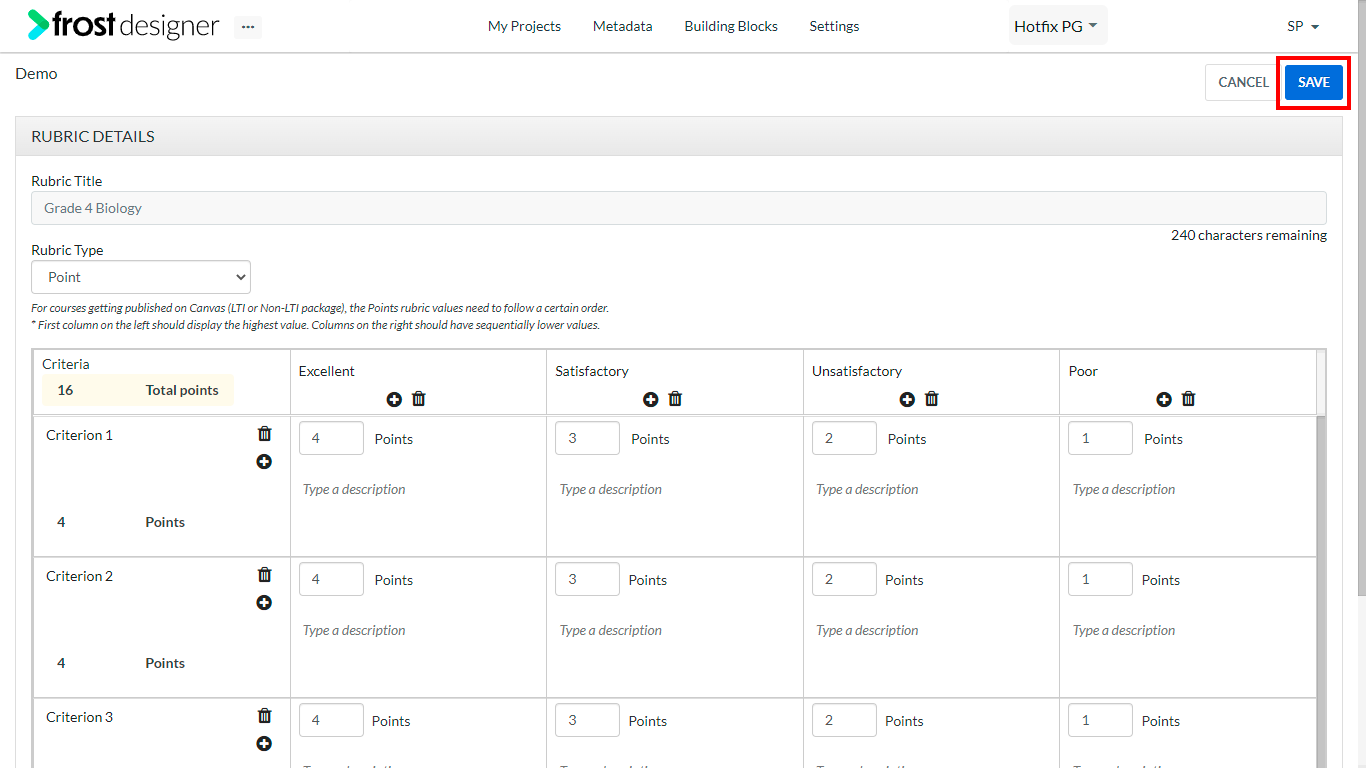The width and height of the screenshot is (1366, 768).
Task: Delete the Satisfactory column
Action: pos(675,399)
